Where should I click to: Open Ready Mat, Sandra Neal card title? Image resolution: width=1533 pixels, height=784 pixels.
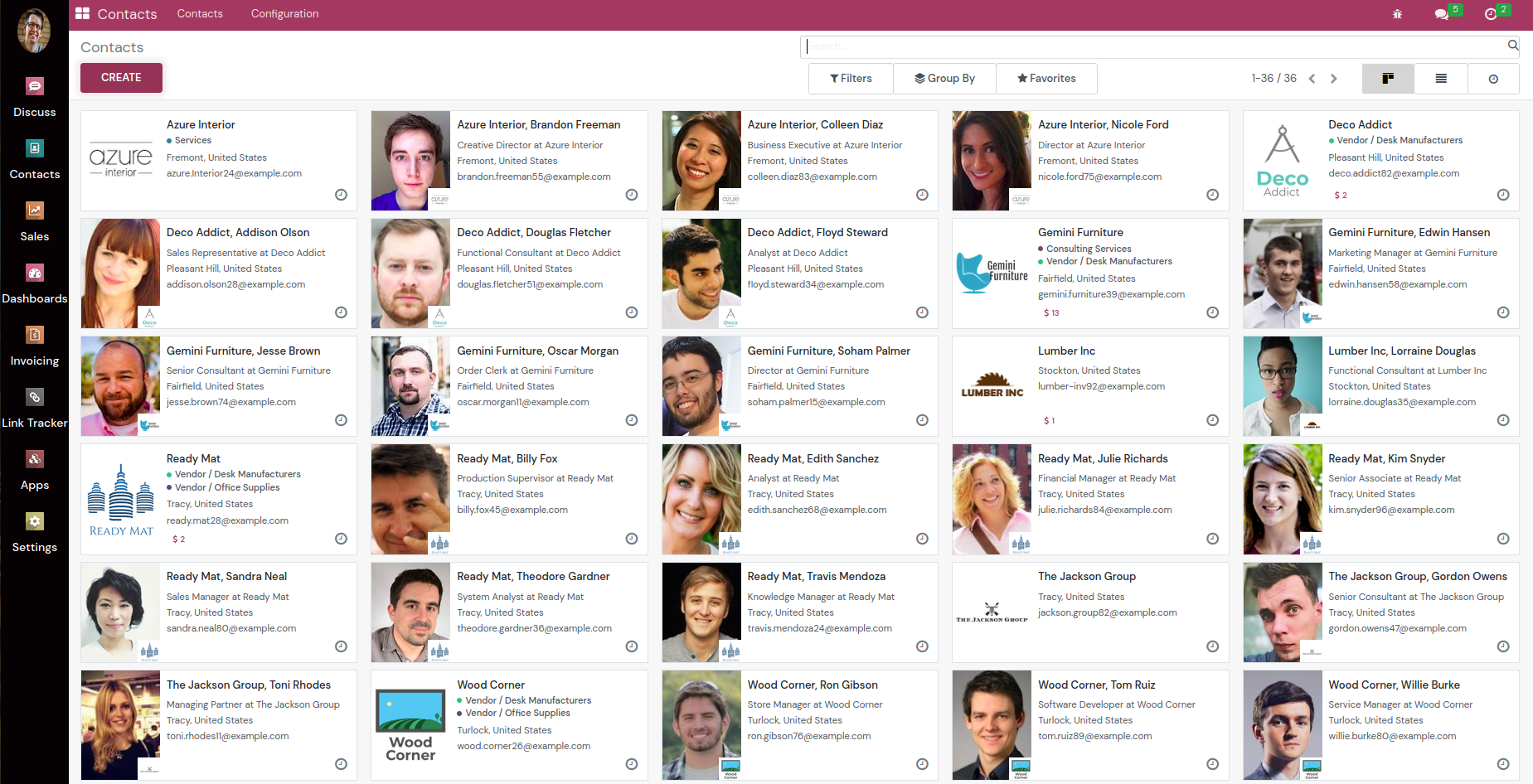tap(226, 577)
